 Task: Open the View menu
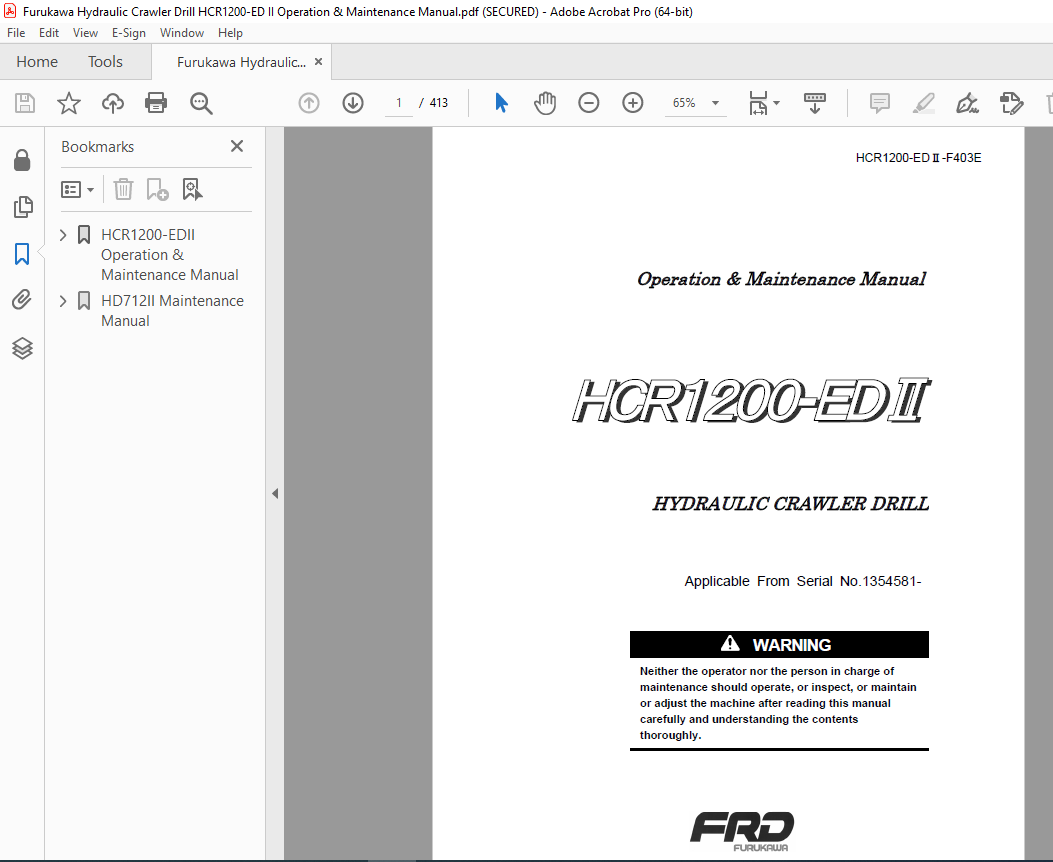85,33
